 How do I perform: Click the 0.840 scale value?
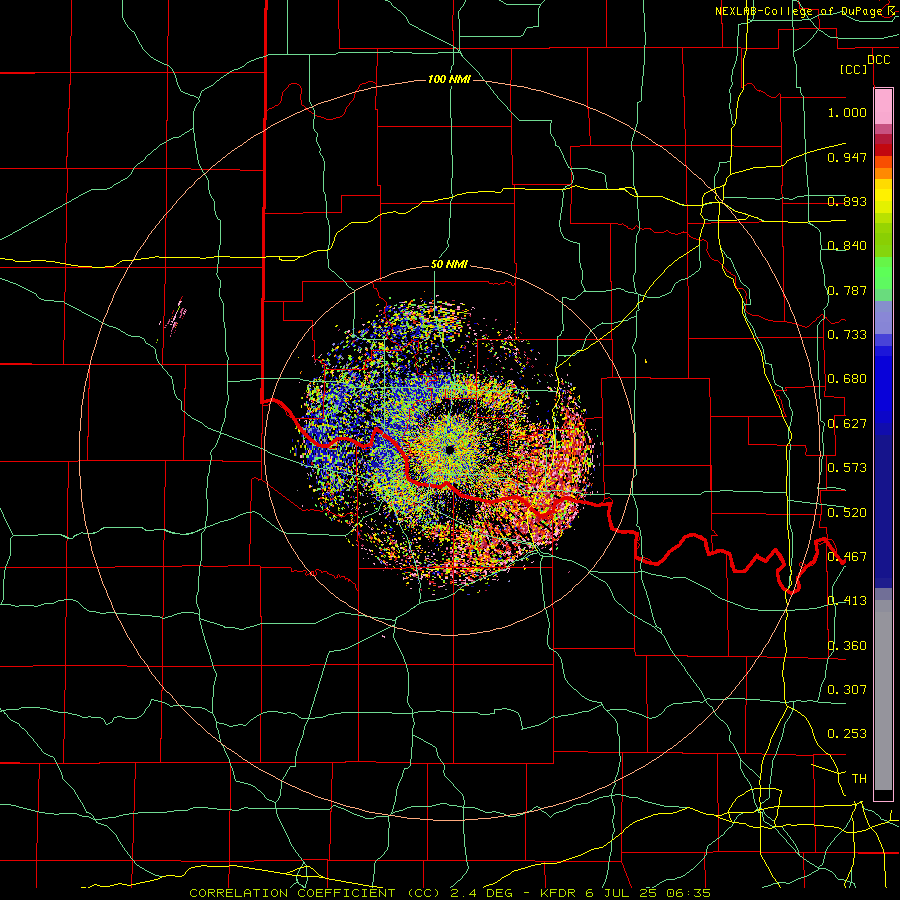coord(847,246)
